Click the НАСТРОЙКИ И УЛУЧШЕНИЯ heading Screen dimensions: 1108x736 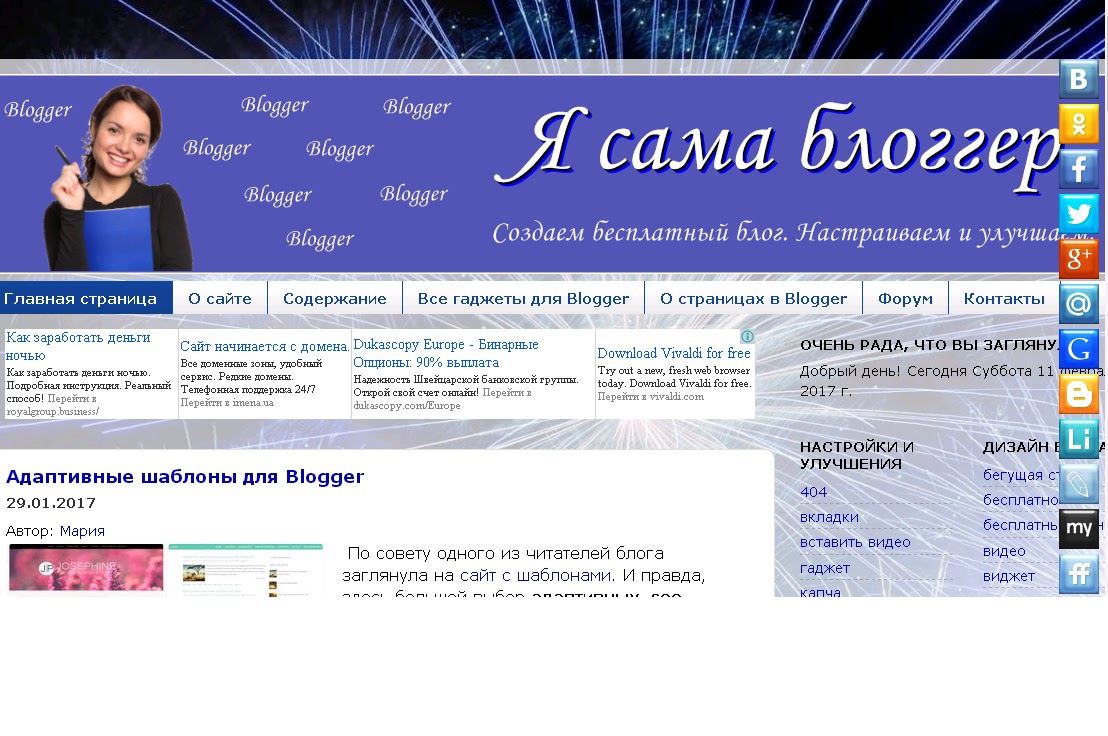pos(856,455)
